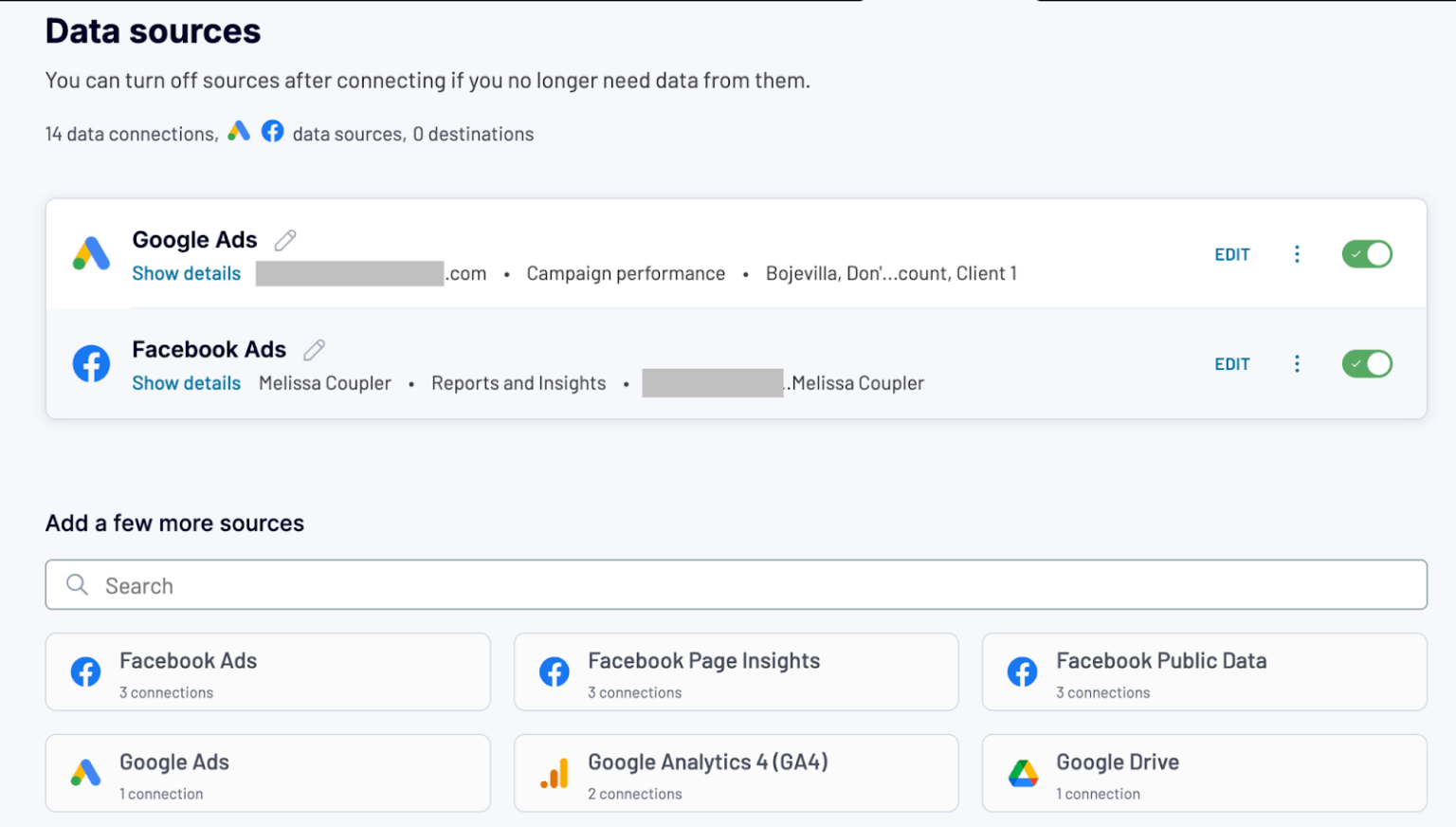Disable the Facebook Ads source toggle
Viewport: 1456px width, 827px height.
click(1366, 364)
